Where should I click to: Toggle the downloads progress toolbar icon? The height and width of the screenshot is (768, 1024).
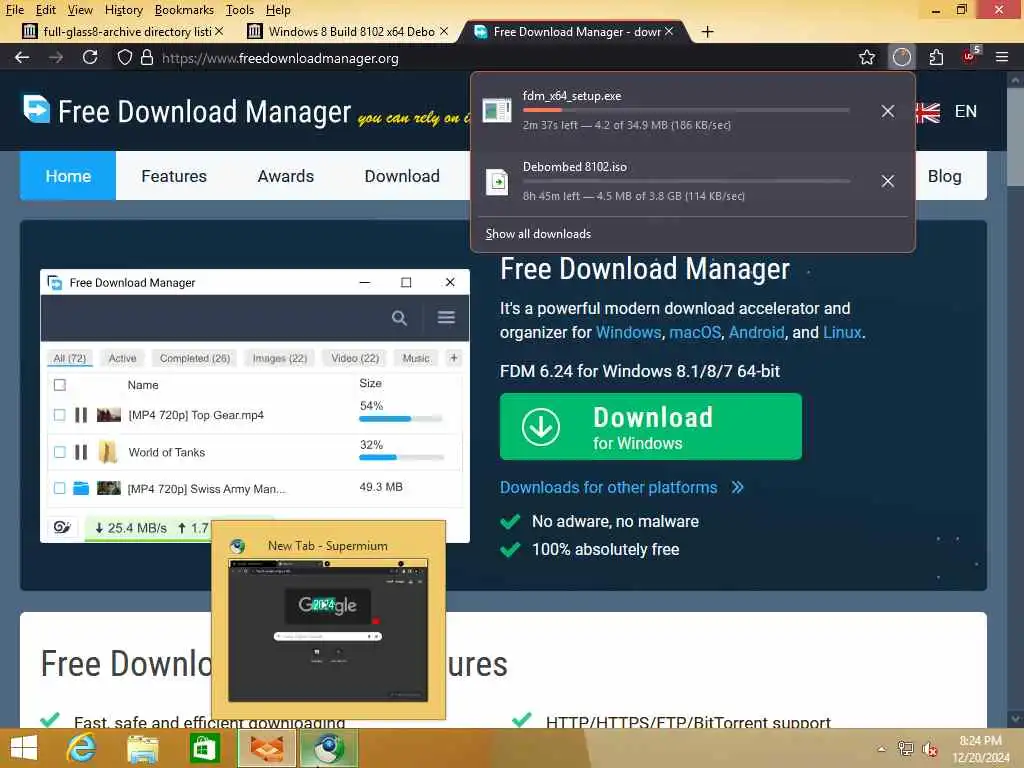(x=901, y=57)
